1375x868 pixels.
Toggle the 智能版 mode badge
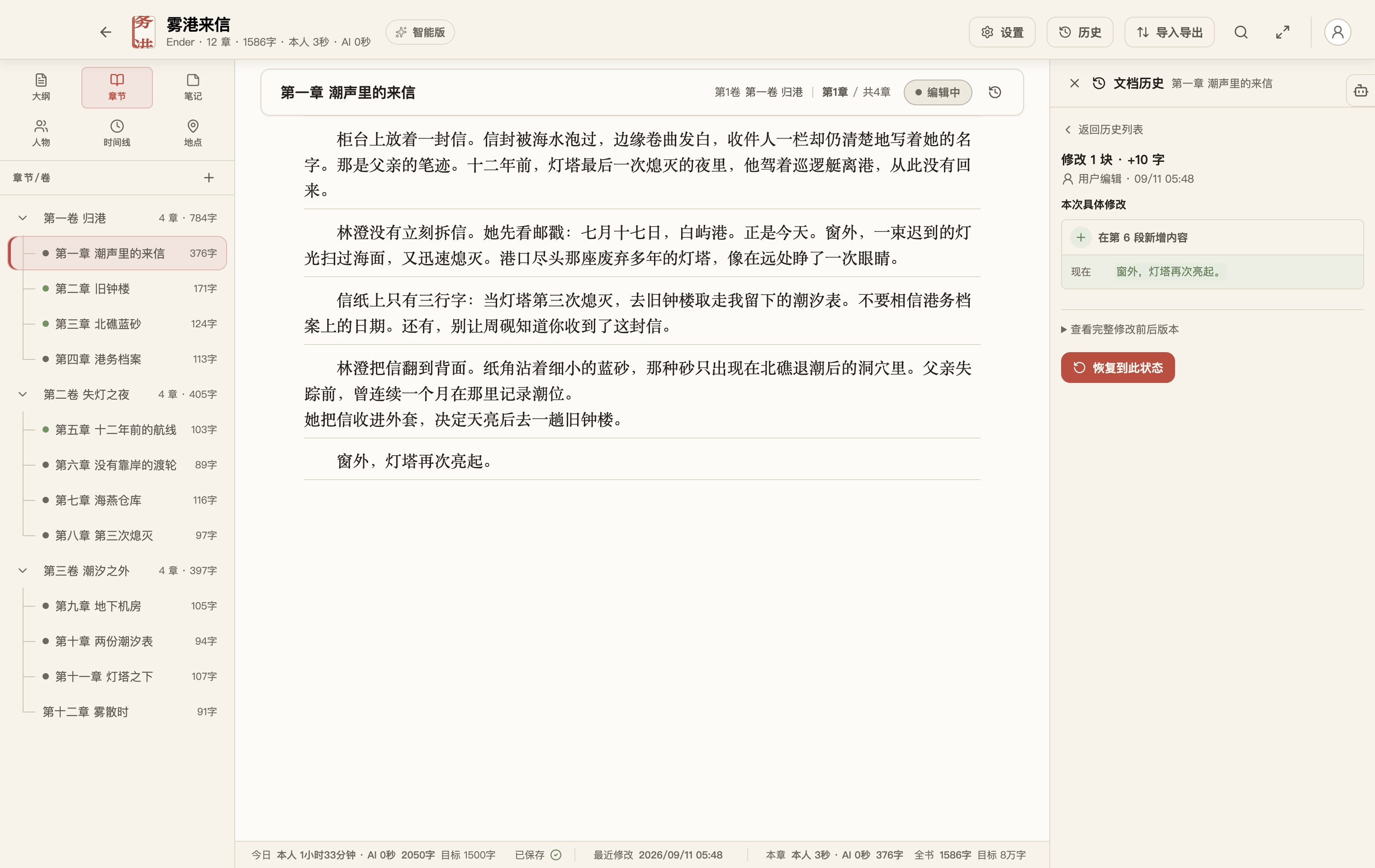(420, 32)
